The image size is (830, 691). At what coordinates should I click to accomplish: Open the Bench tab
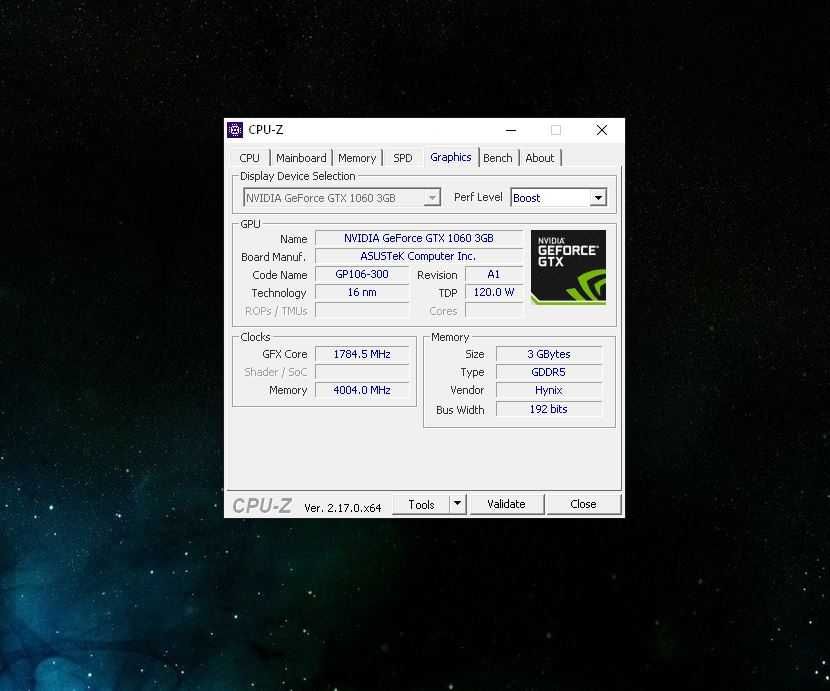pos(498,158)
